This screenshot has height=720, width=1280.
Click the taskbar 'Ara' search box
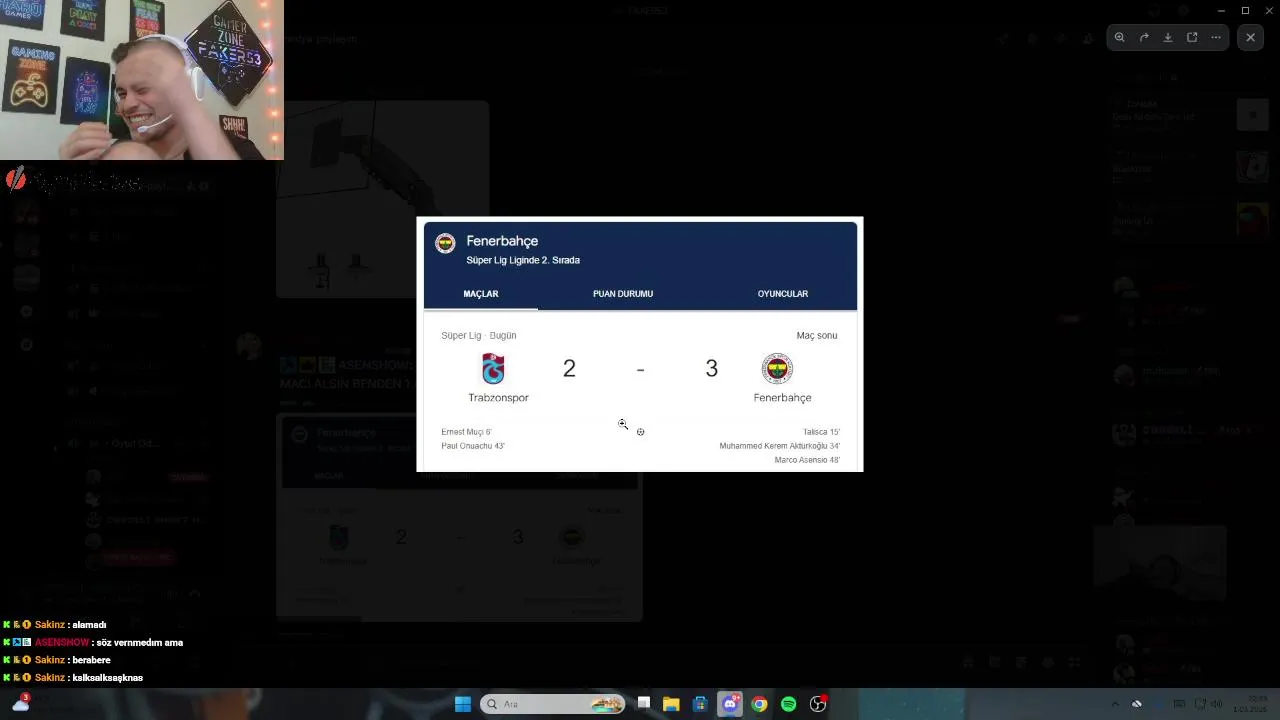point(553,704)
